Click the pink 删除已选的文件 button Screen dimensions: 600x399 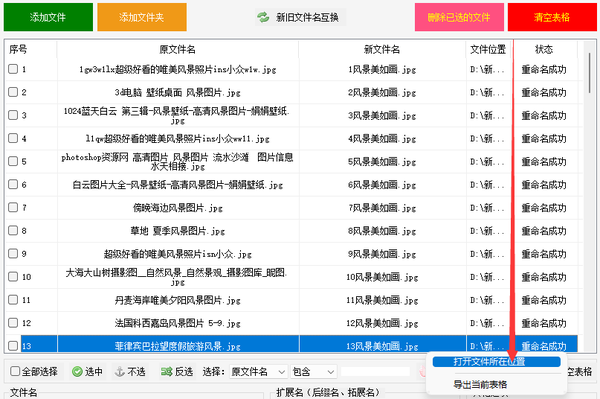tap(459, 17)
